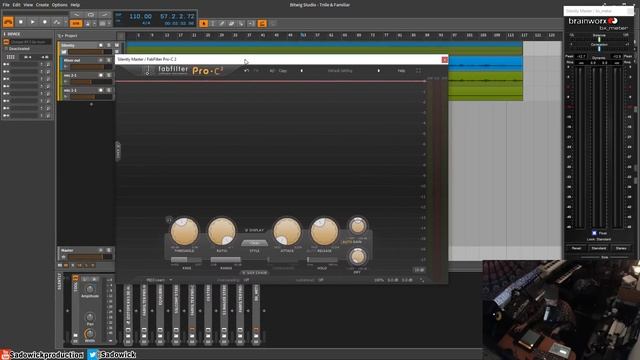640x360 pixels.
Task: Open the Help menu
Action: 75,5
